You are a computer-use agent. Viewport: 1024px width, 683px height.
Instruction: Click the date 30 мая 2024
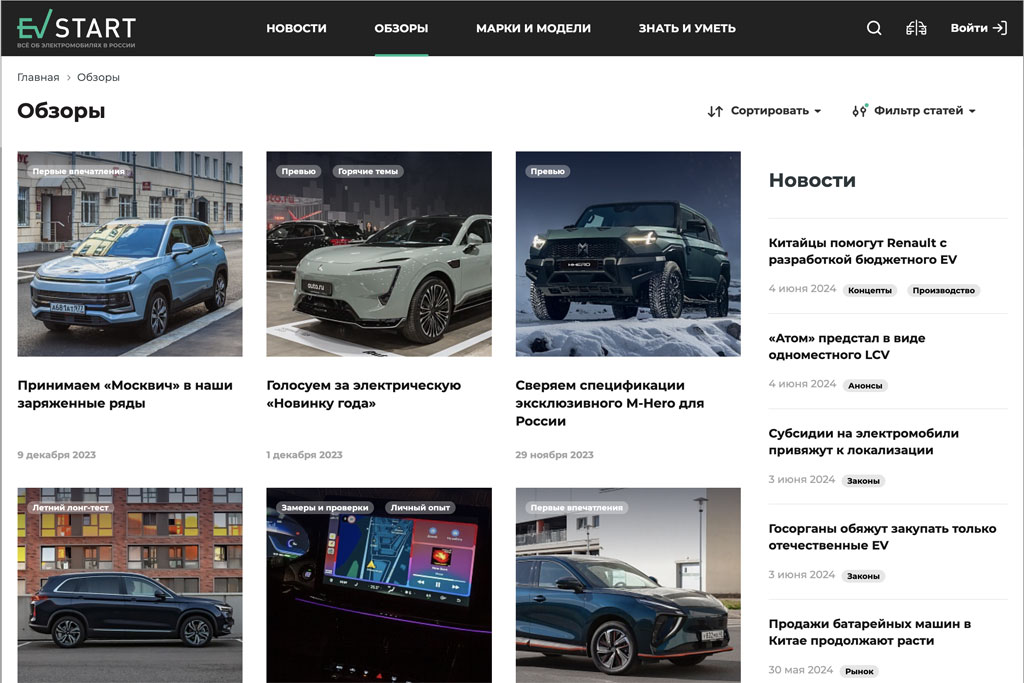coord(801,671)
